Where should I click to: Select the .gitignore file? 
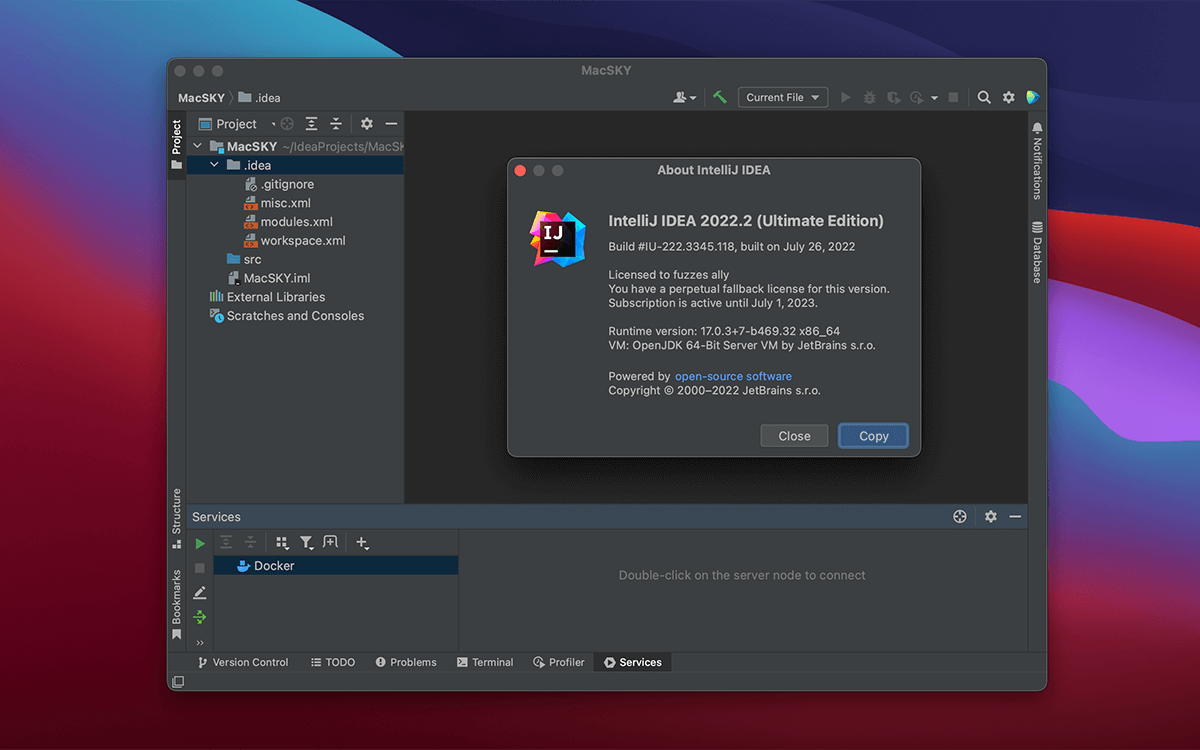279,184
